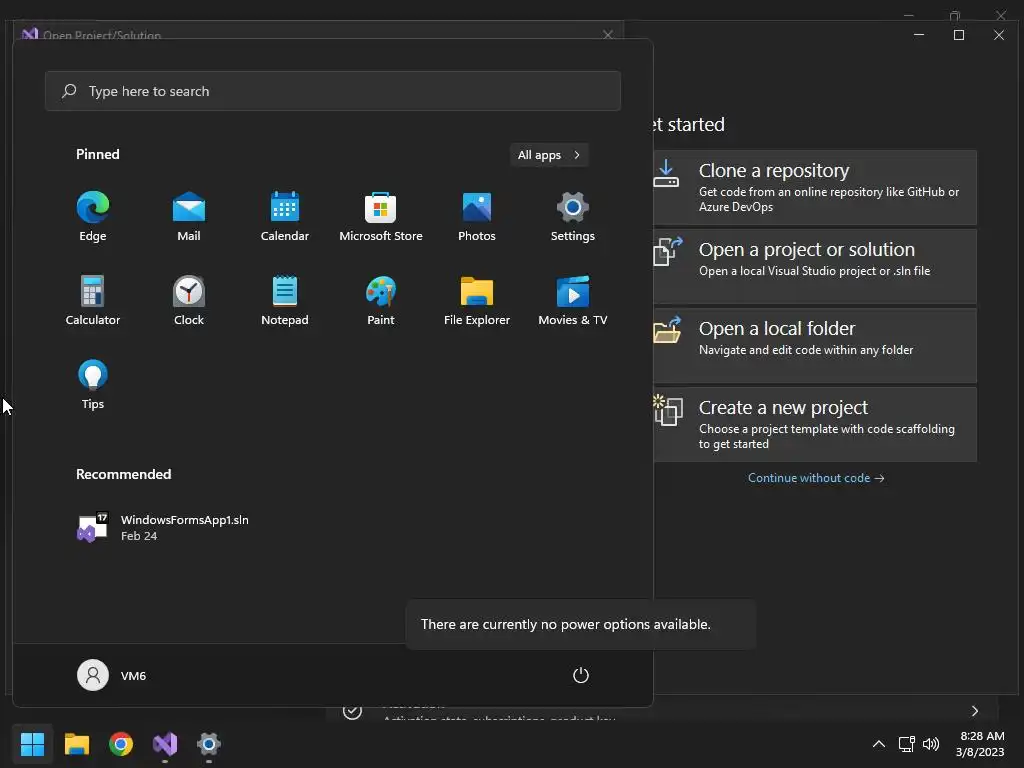Expand the All apps list
Viewport: 1024px width, 768px height.
point(549,155)
